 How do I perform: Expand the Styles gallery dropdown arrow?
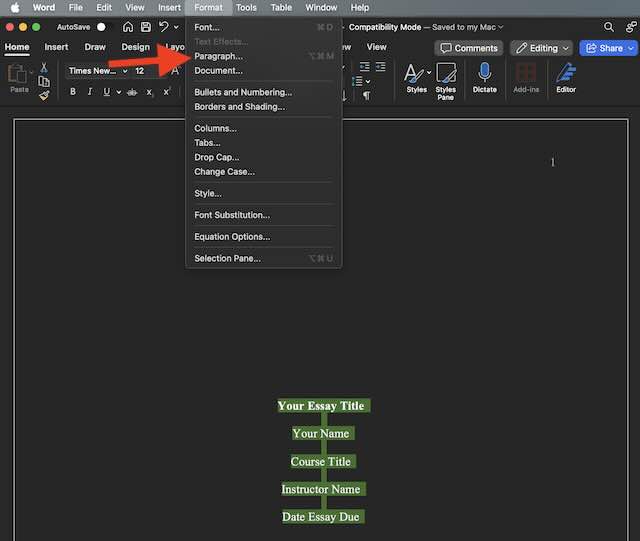pyautogui.click(x=429, y=73)
